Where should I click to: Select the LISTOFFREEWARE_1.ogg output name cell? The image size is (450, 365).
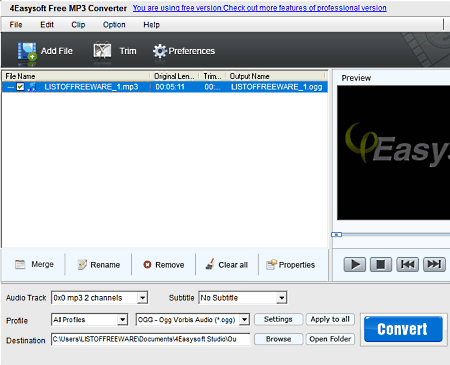[x=277, y=87]
